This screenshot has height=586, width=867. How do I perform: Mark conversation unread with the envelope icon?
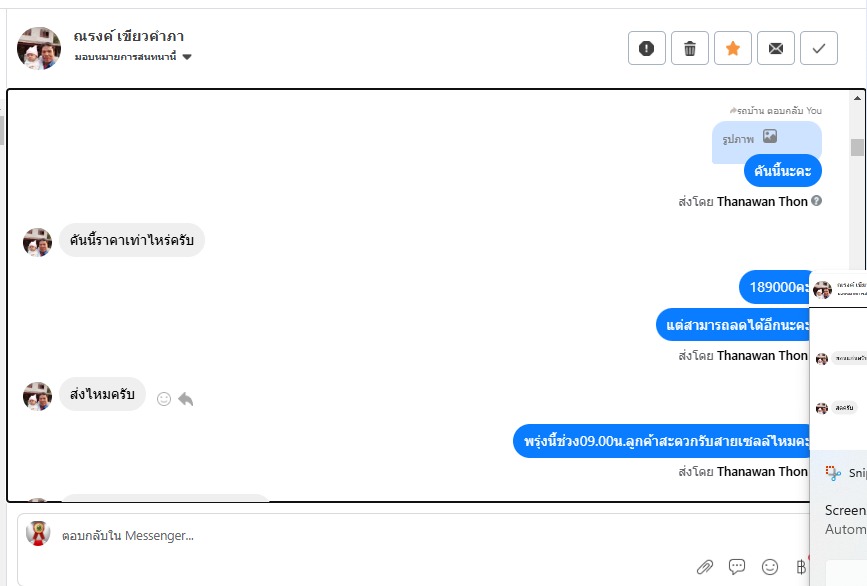[776, 48]
